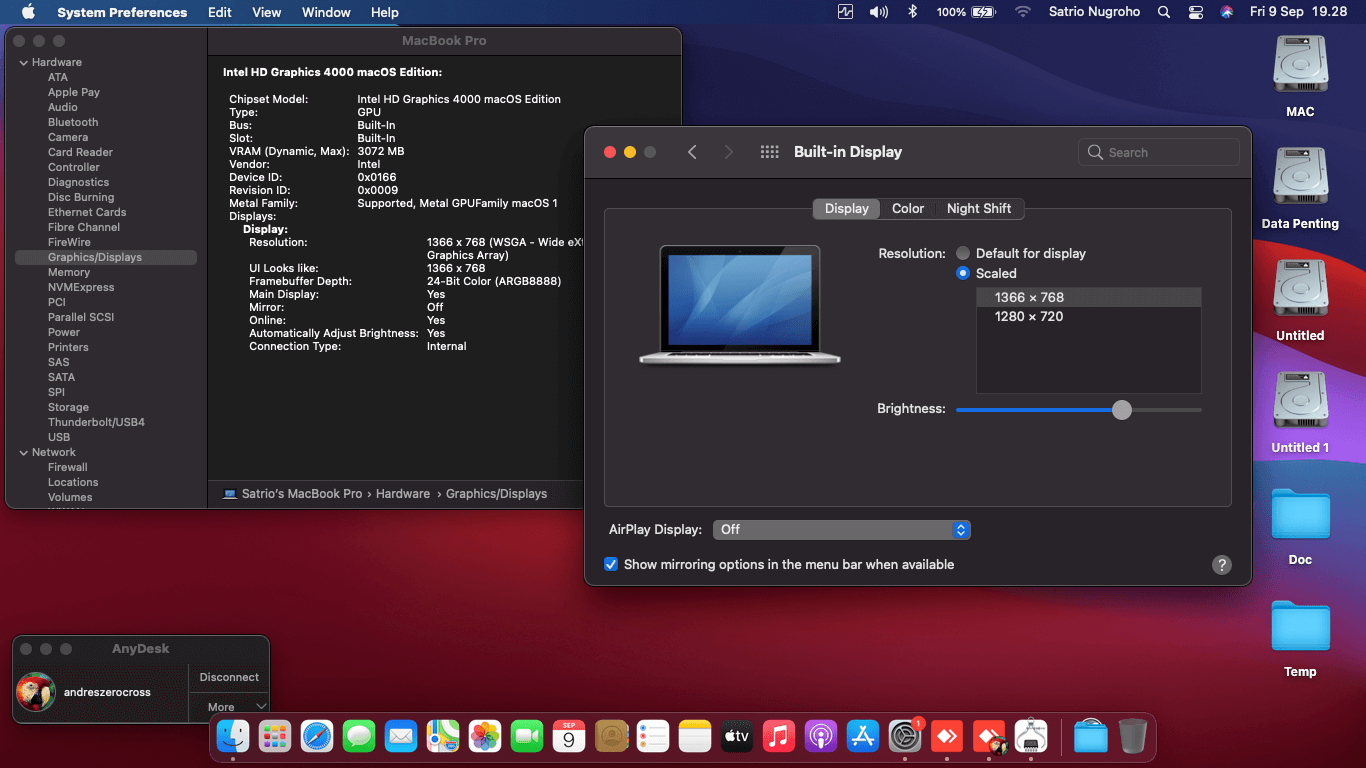
Task: Switch to the Night Shift tab
Action: pyautogui.click(x=978, y=209)
